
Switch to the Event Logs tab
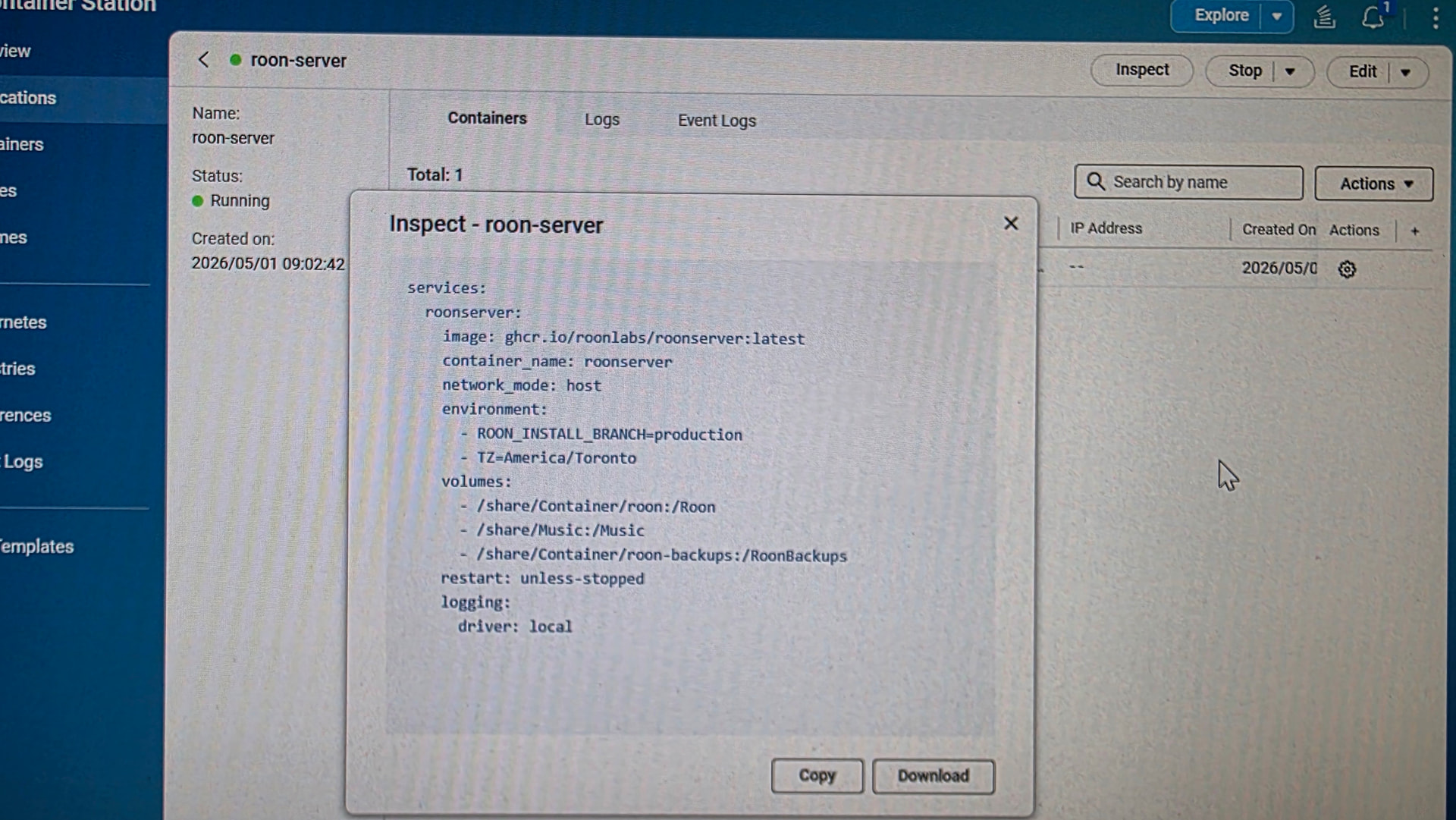click(717, 121)
